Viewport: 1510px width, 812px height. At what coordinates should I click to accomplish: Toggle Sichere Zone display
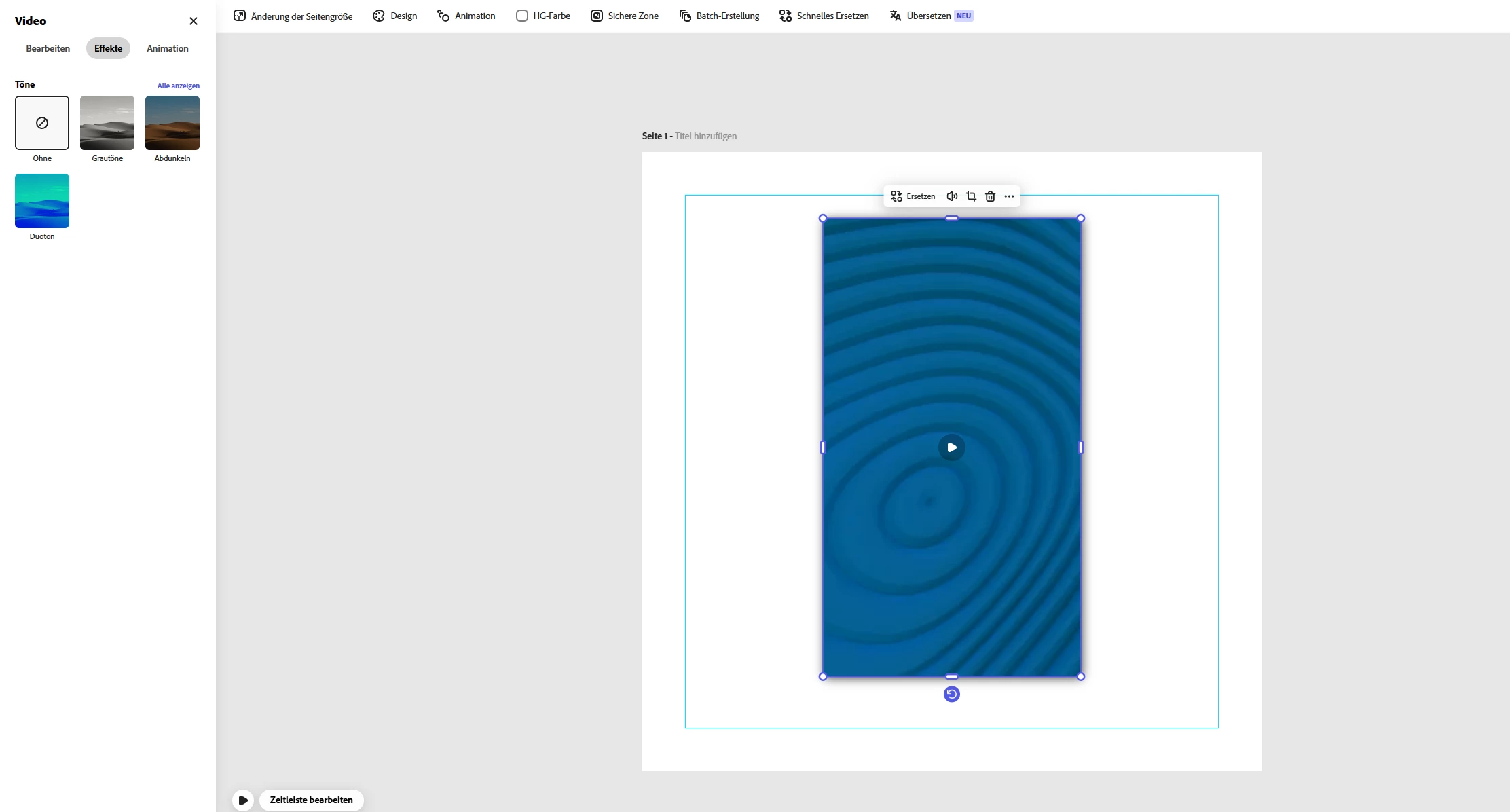point(624,16)
